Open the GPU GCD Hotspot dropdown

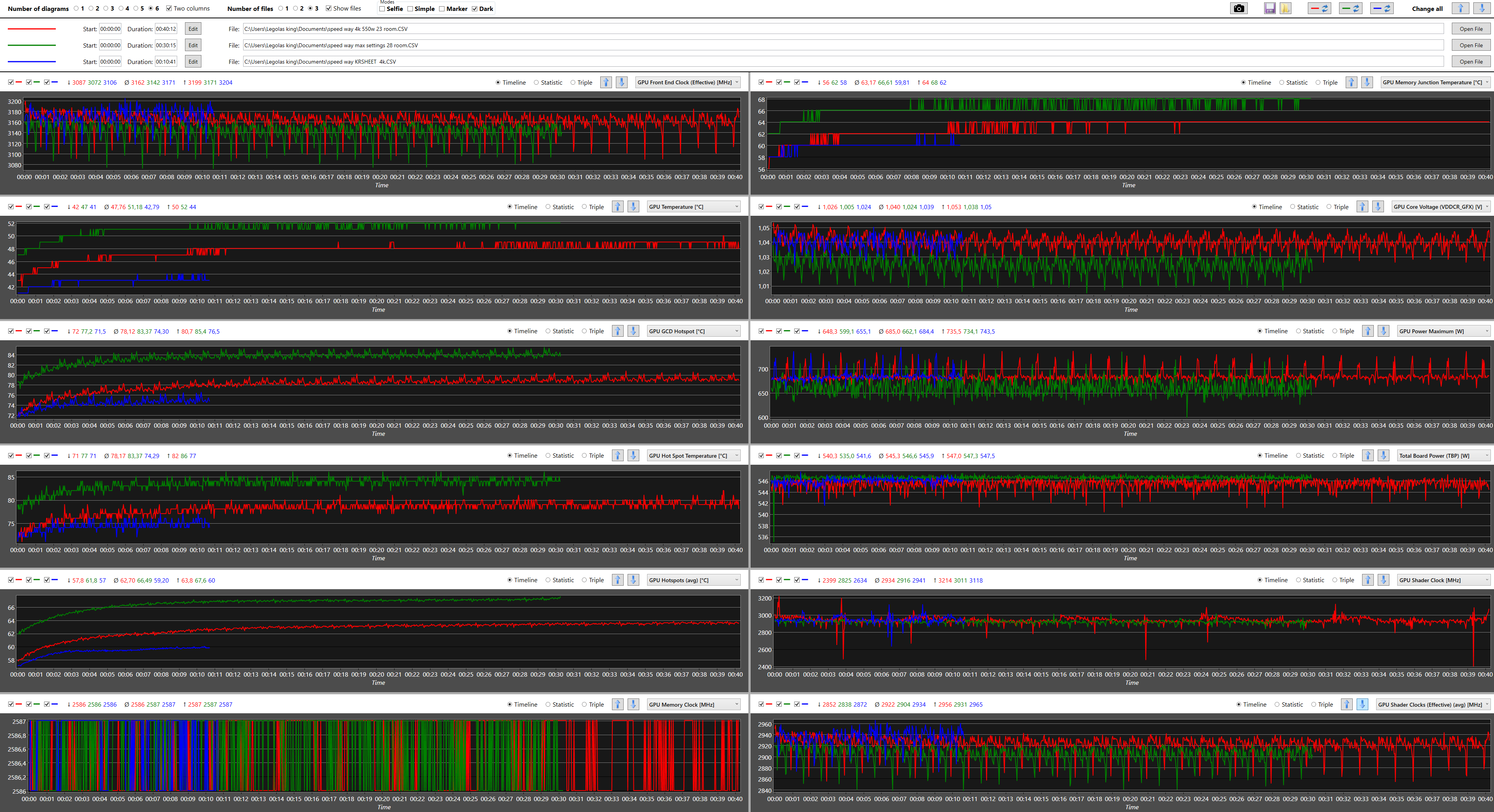[694, 331]
